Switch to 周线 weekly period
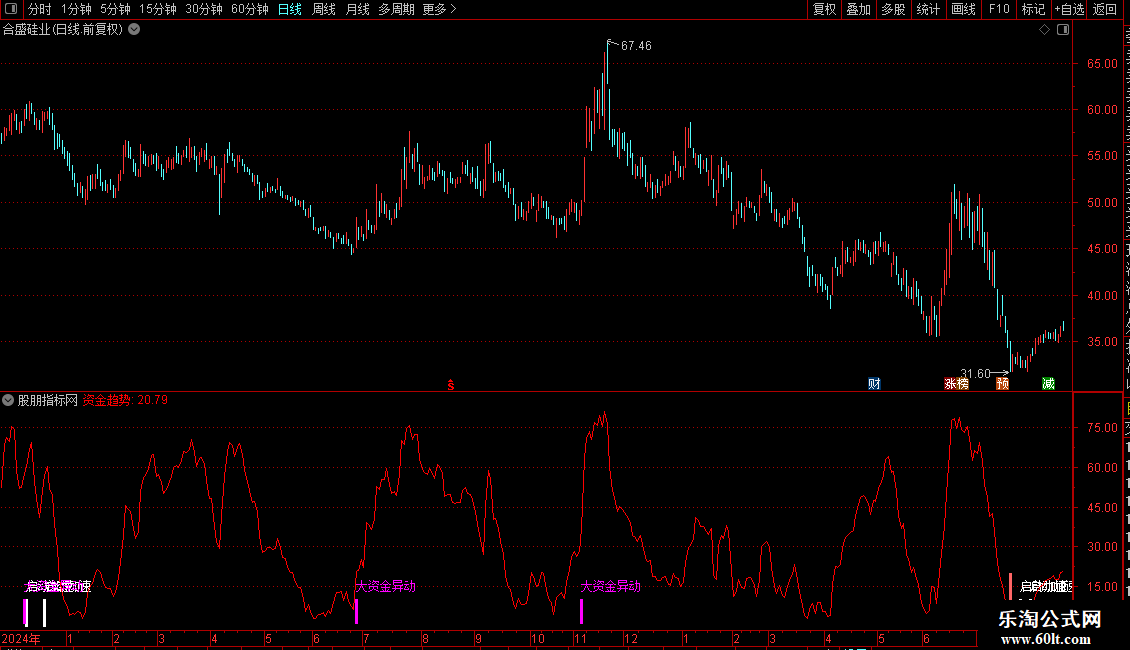 click(324, 9)
